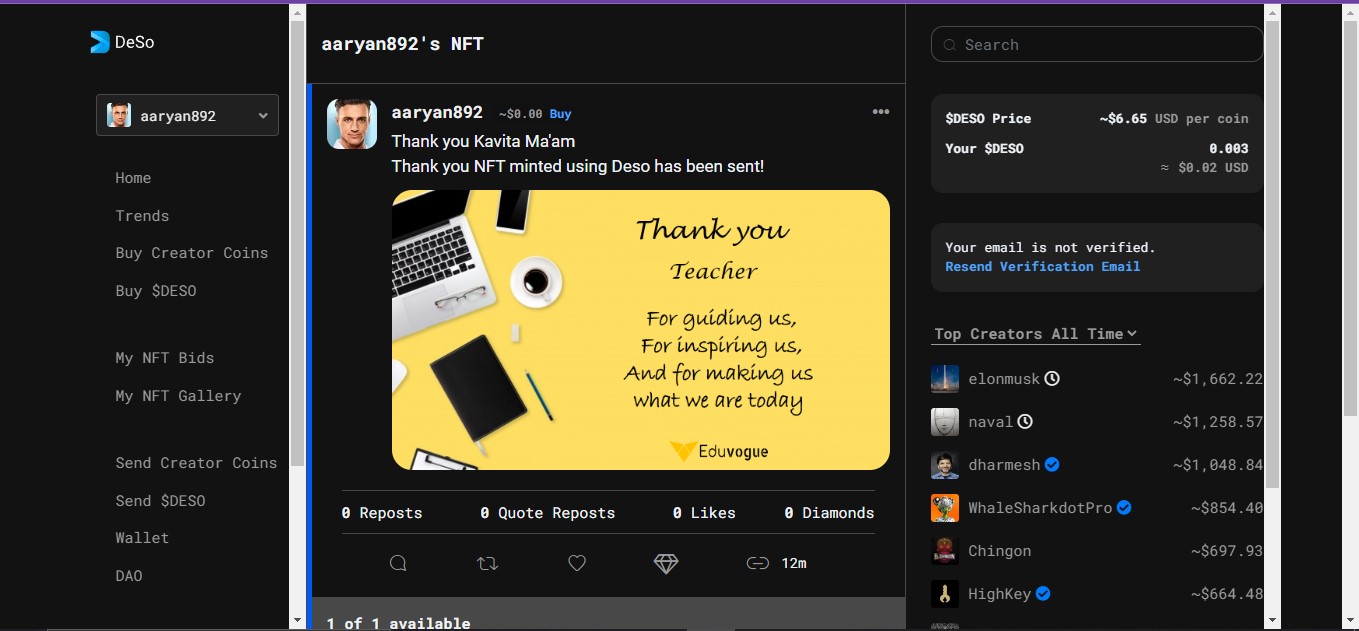Click elonmusk's coin price ~$1,662.22
The height and width of the screenshot is (631, 1359).
coord(1218,379)
